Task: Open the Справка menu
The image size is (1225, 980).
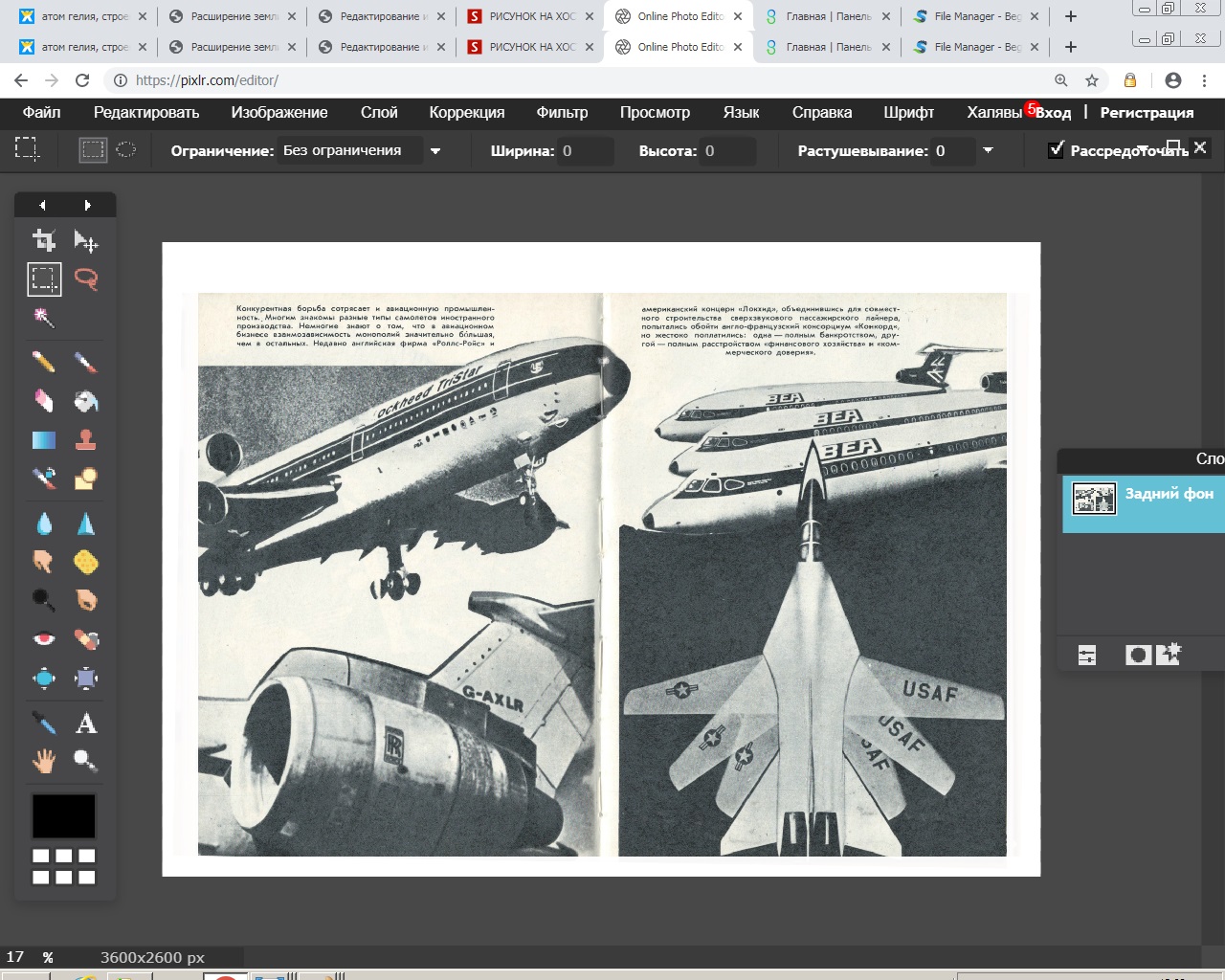Action: point(822,112)
